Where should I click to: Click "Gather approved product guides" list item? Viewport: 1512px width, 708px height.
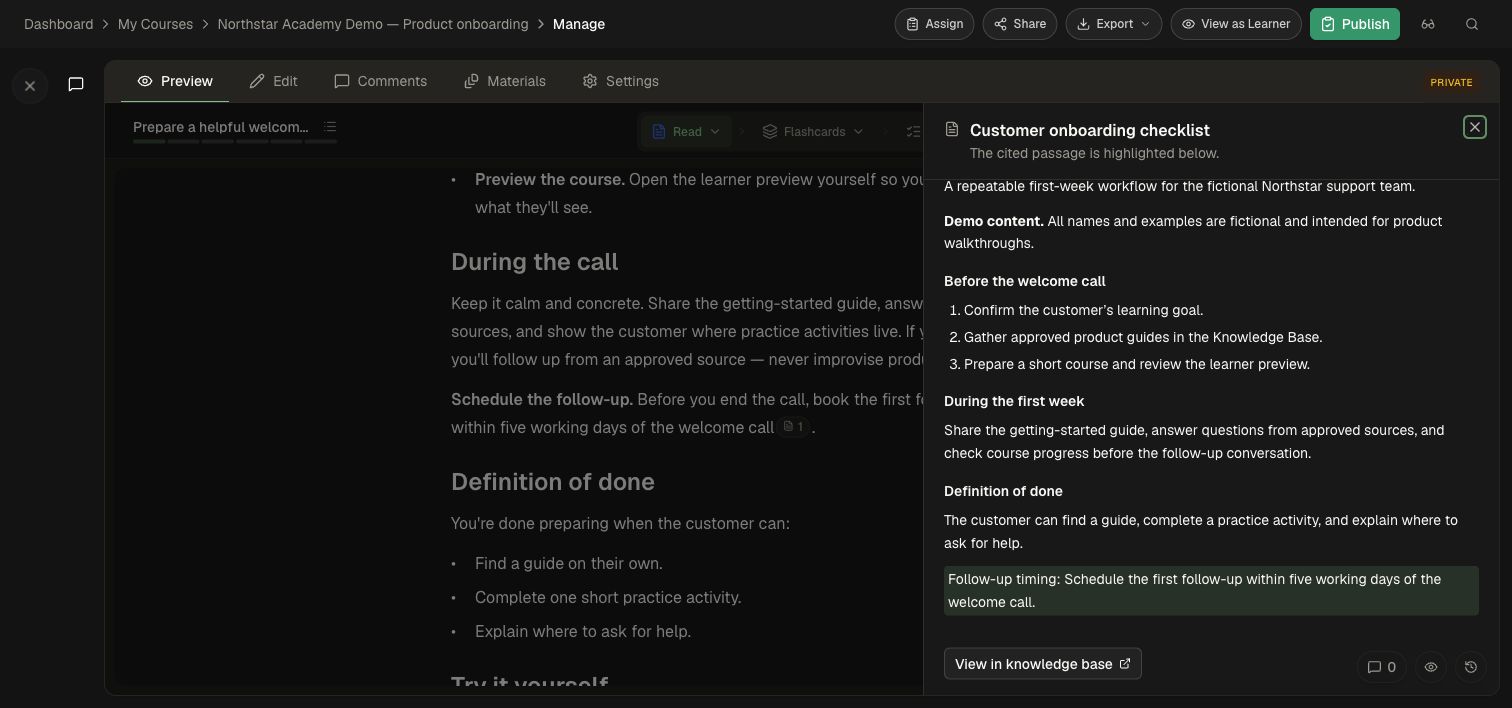(x=1143, y=337)
